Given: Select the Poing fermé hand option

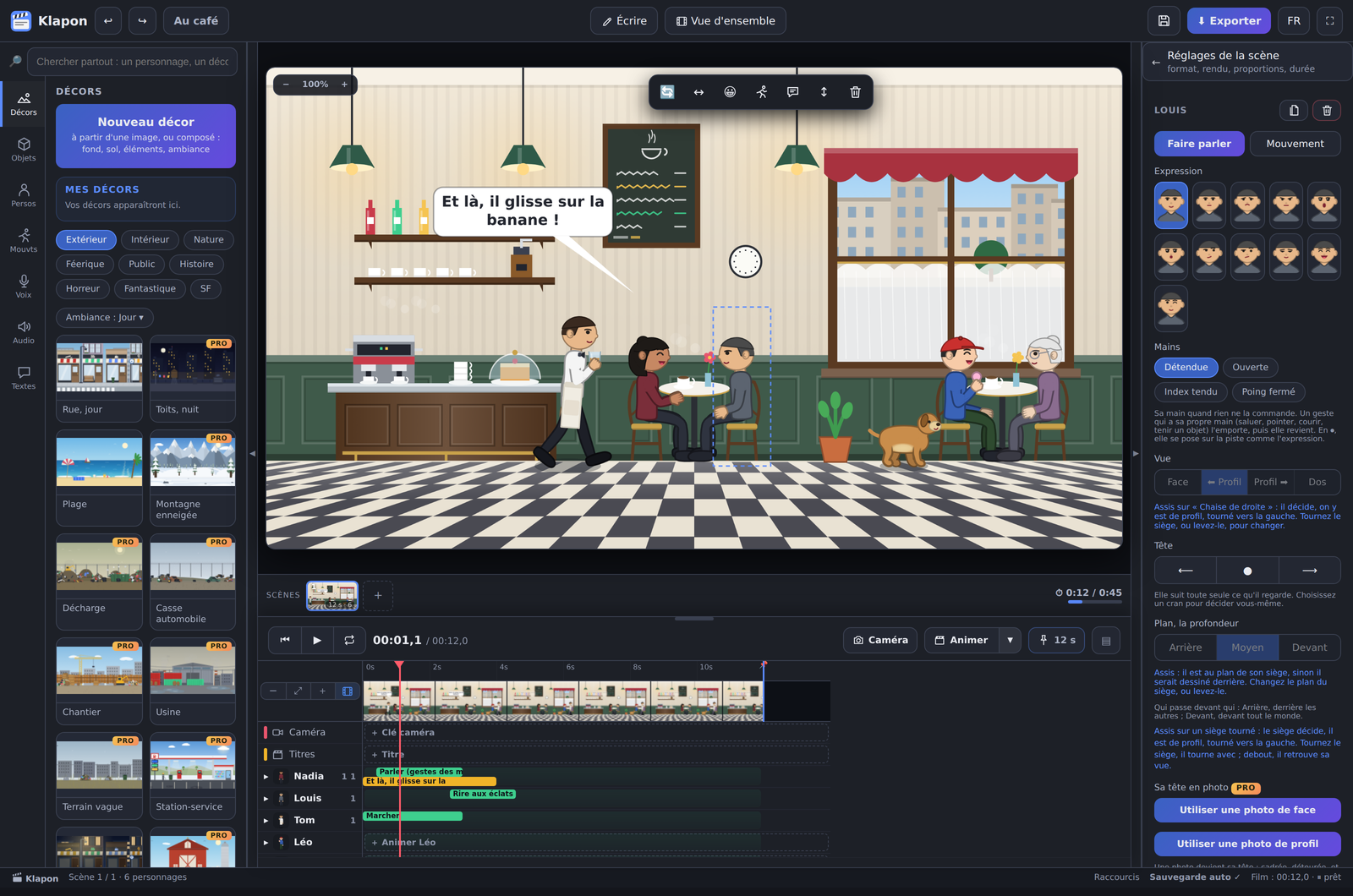Looking at the screenshot, I should pyautogui.click(x=1268, y=392).
